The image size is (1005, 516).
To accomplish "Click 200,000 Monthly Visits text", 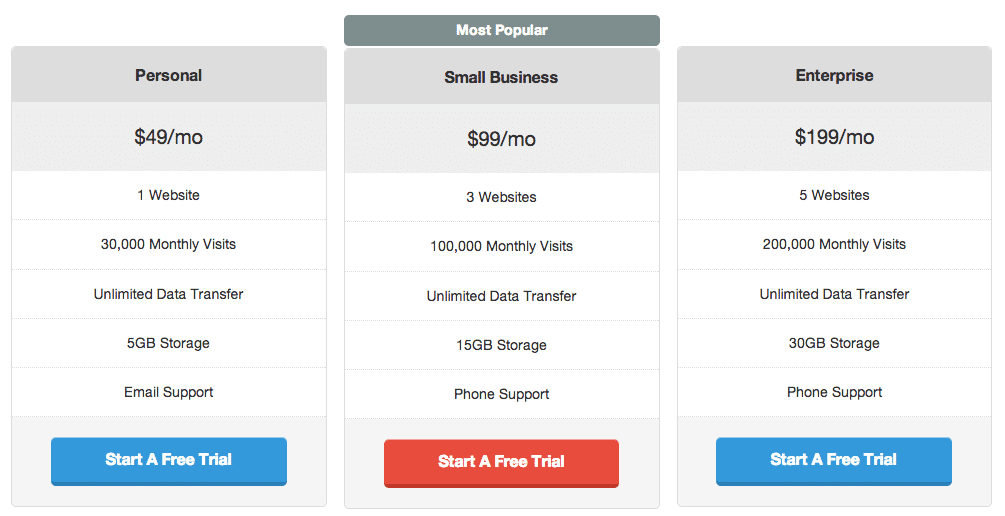I will [834, 244].
